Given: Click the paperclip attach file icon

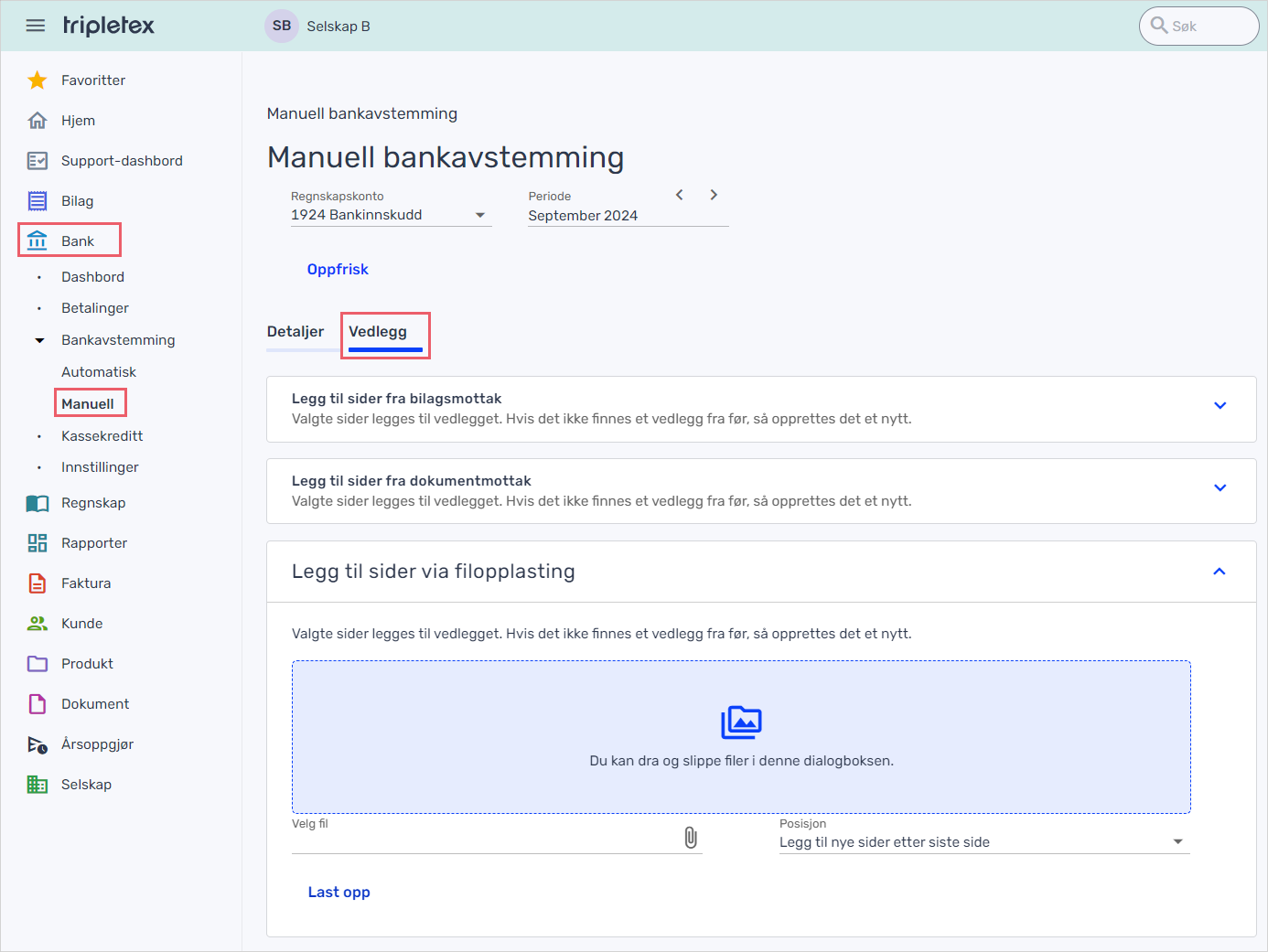Looking at the screenshot, I should [691, 838].
